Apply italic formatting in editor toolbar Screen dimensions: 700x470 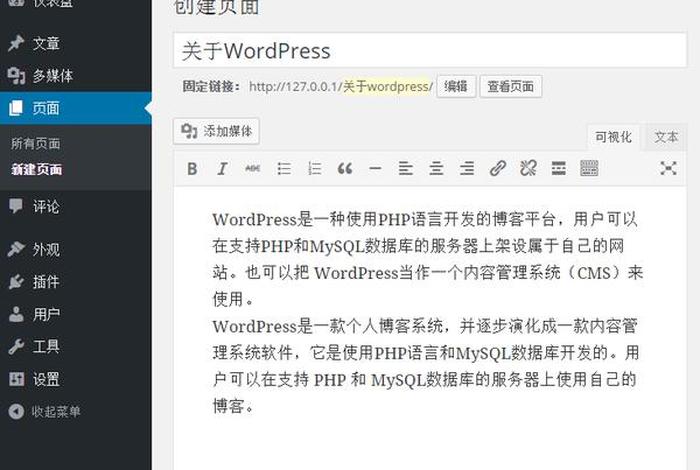[x=222, y=169]
